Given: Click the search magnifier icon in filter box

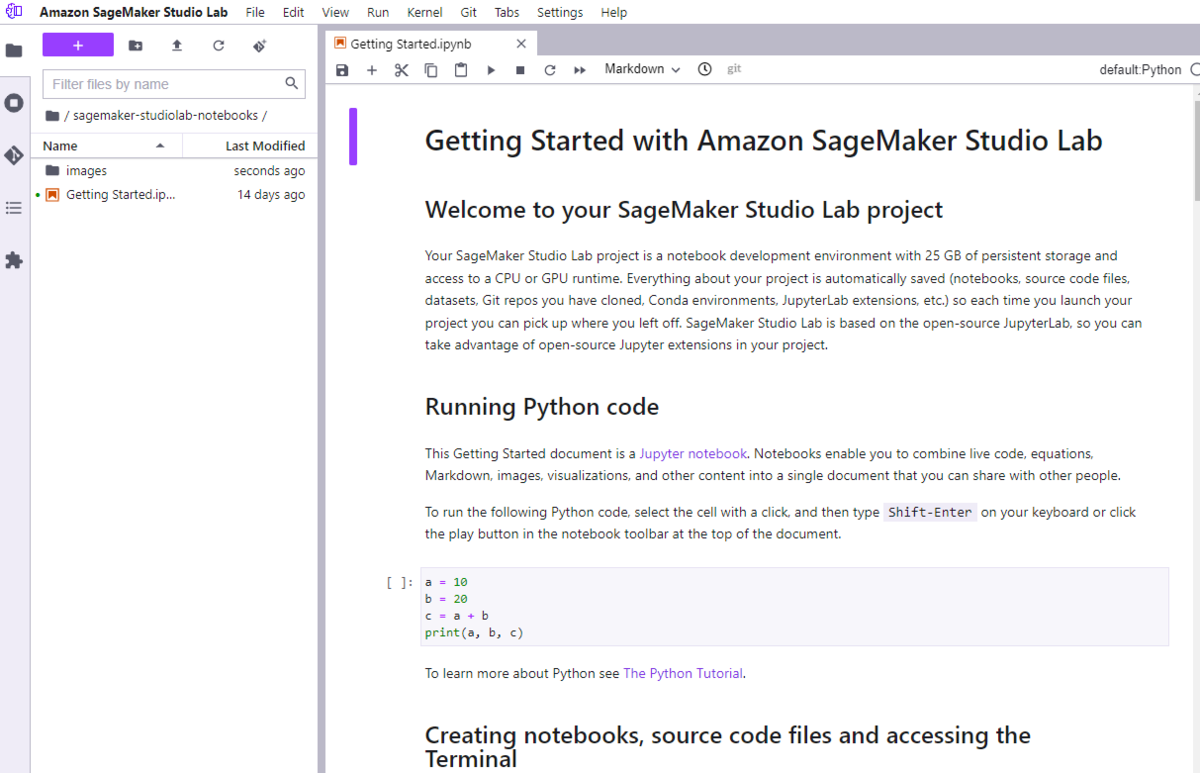Looking at the screenshot, I should click(x=291, y=84).
